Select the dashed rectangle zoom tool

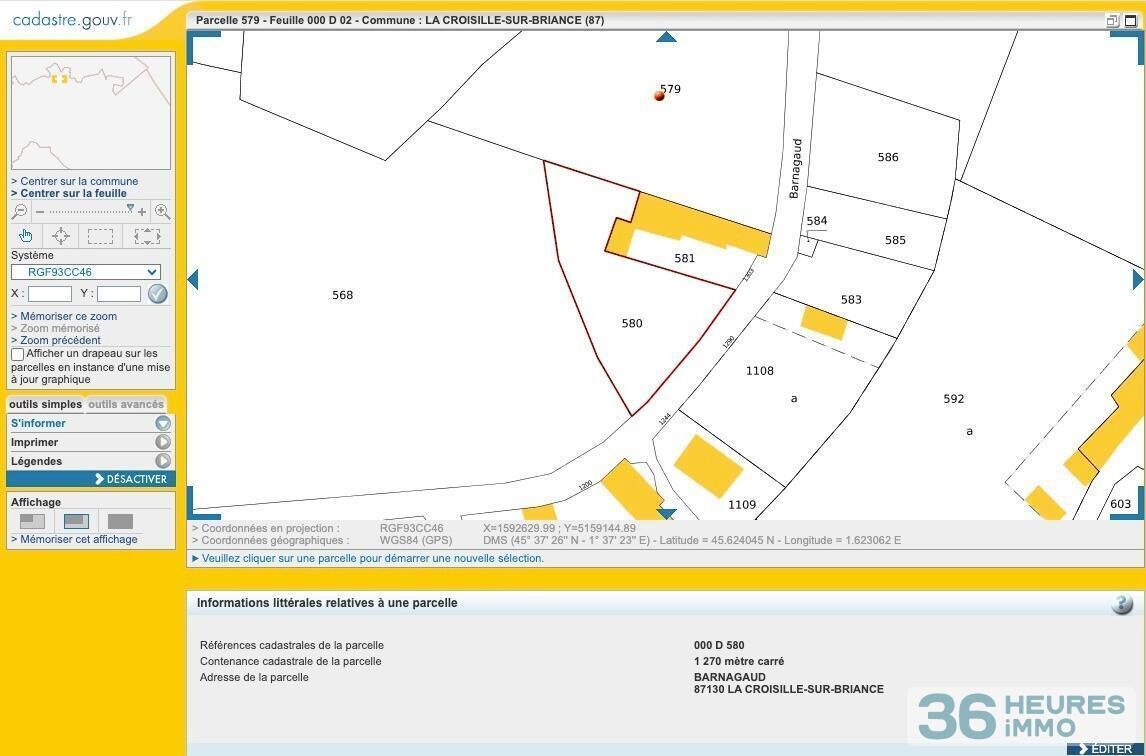coord(100,236)
